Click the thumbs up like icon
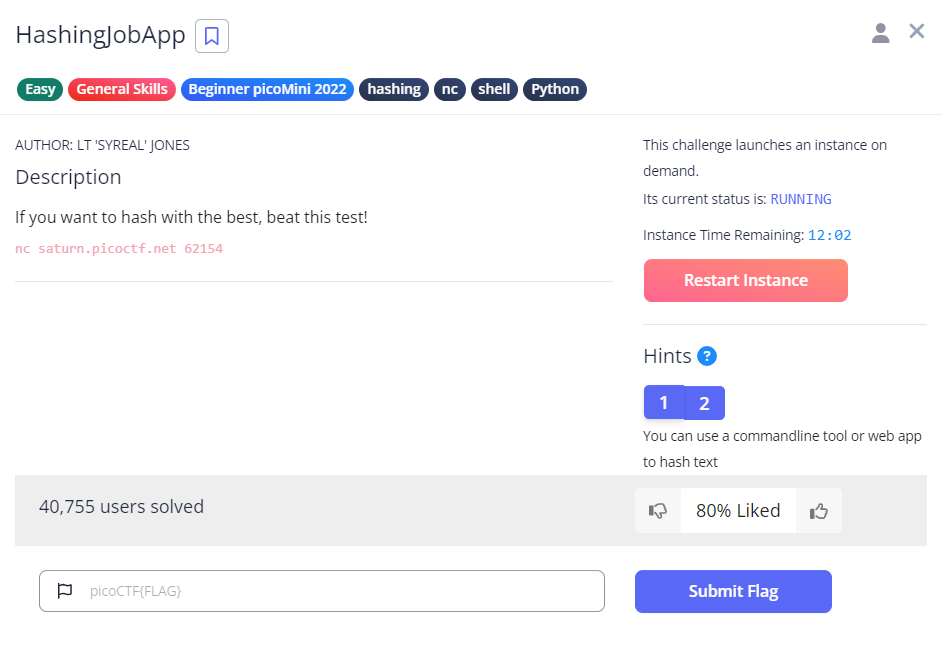The width and height of the screenshot is (943, 646). click(819, 511)
